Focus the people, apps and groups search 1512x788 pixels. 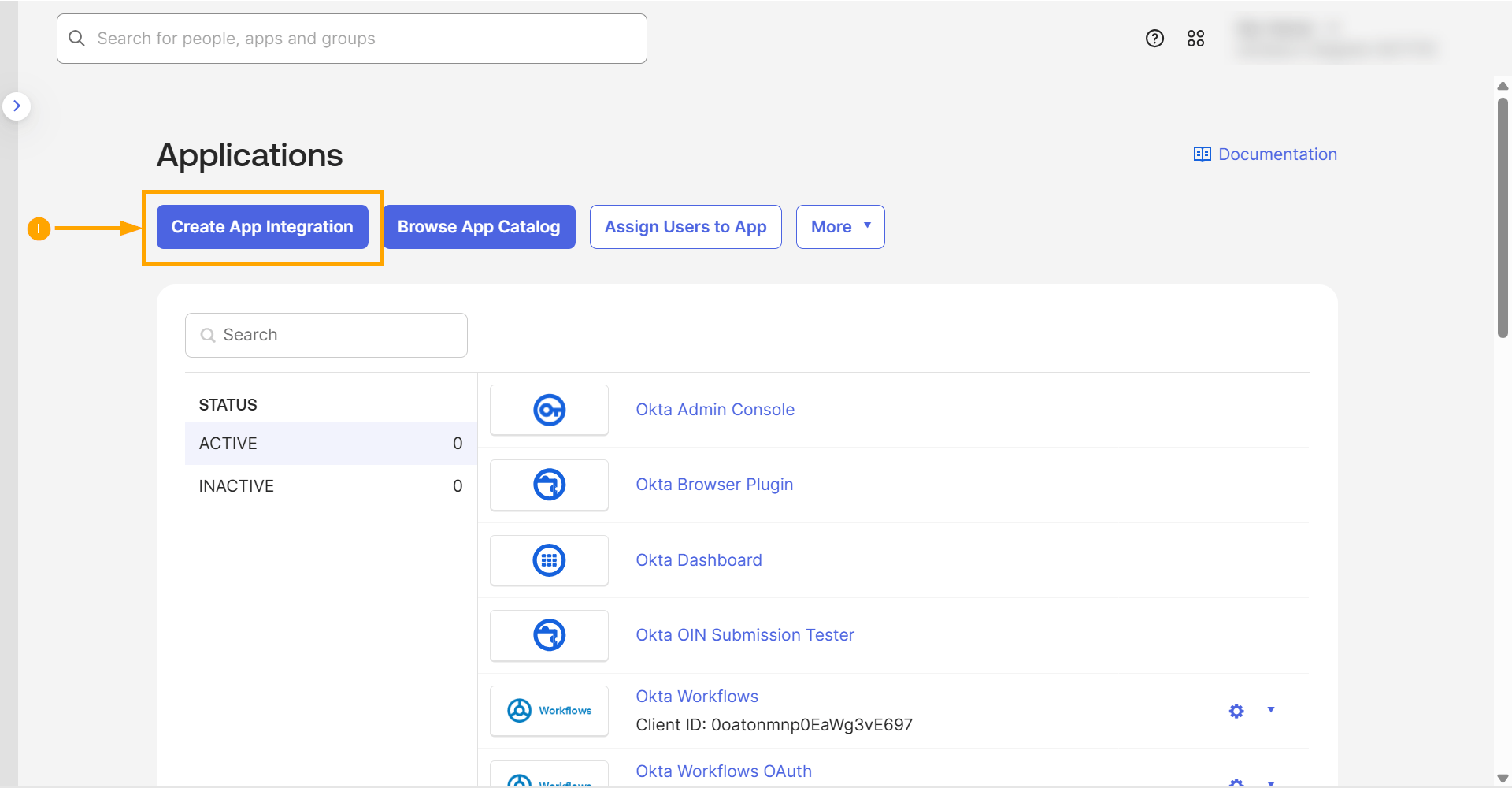tap(352, 39)
